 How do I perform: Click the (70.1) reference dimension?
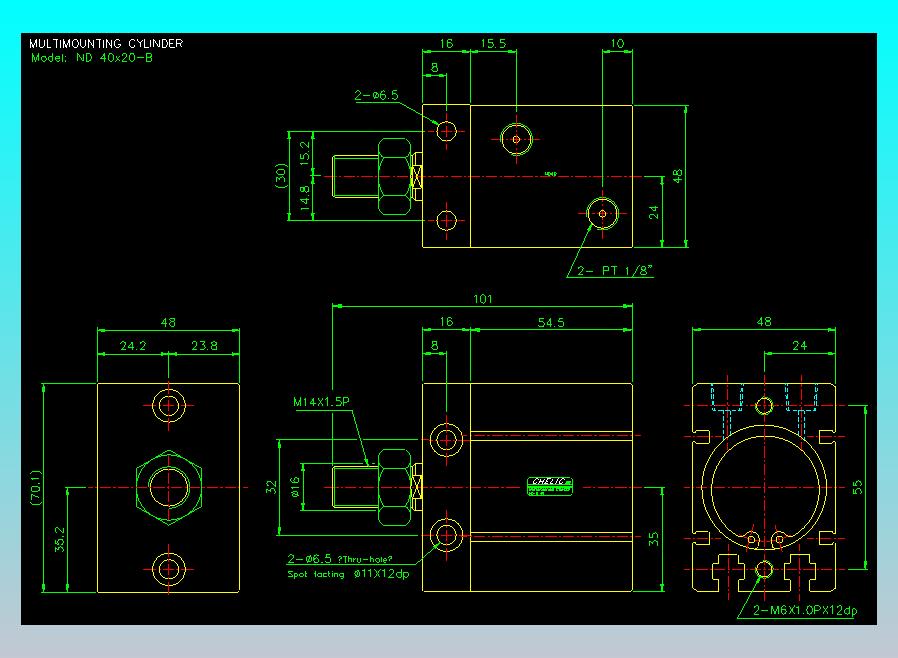(36, 488)
